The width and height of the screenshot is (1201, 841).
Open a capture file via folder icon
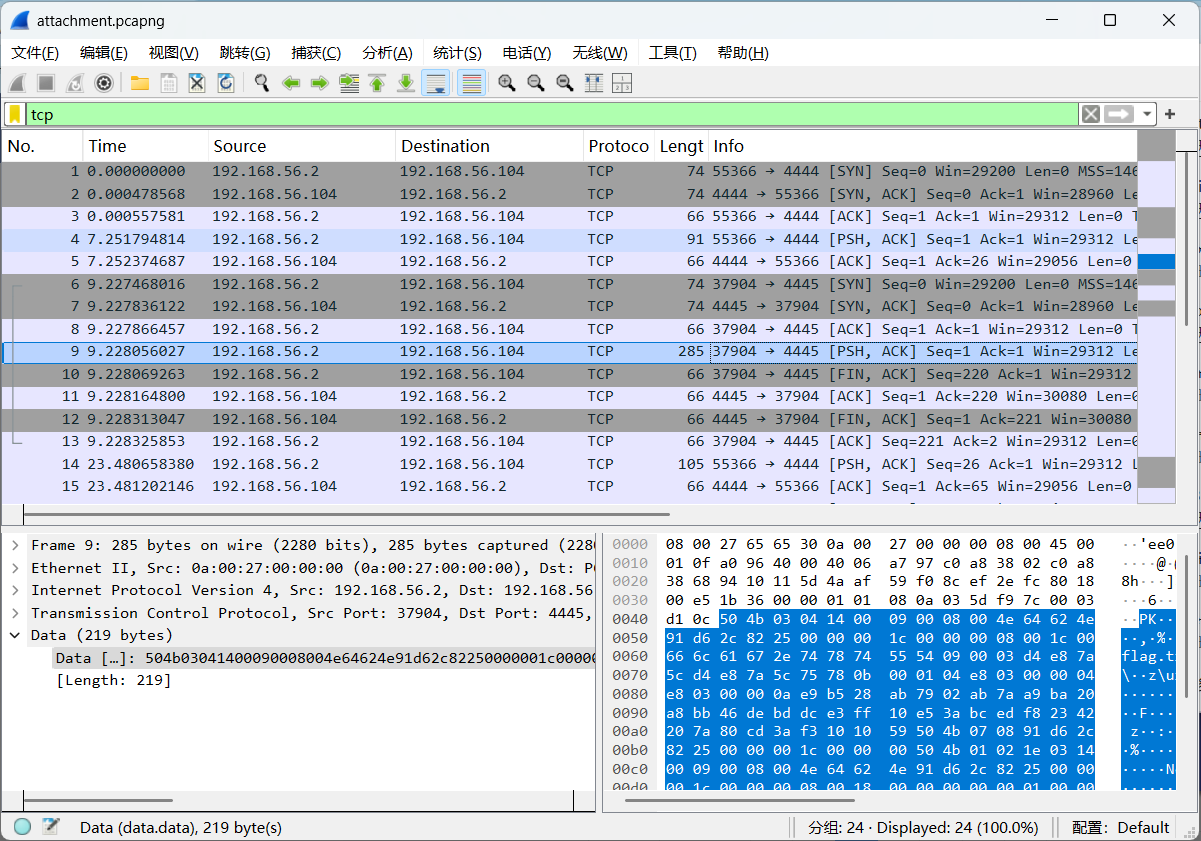point(140,83)
